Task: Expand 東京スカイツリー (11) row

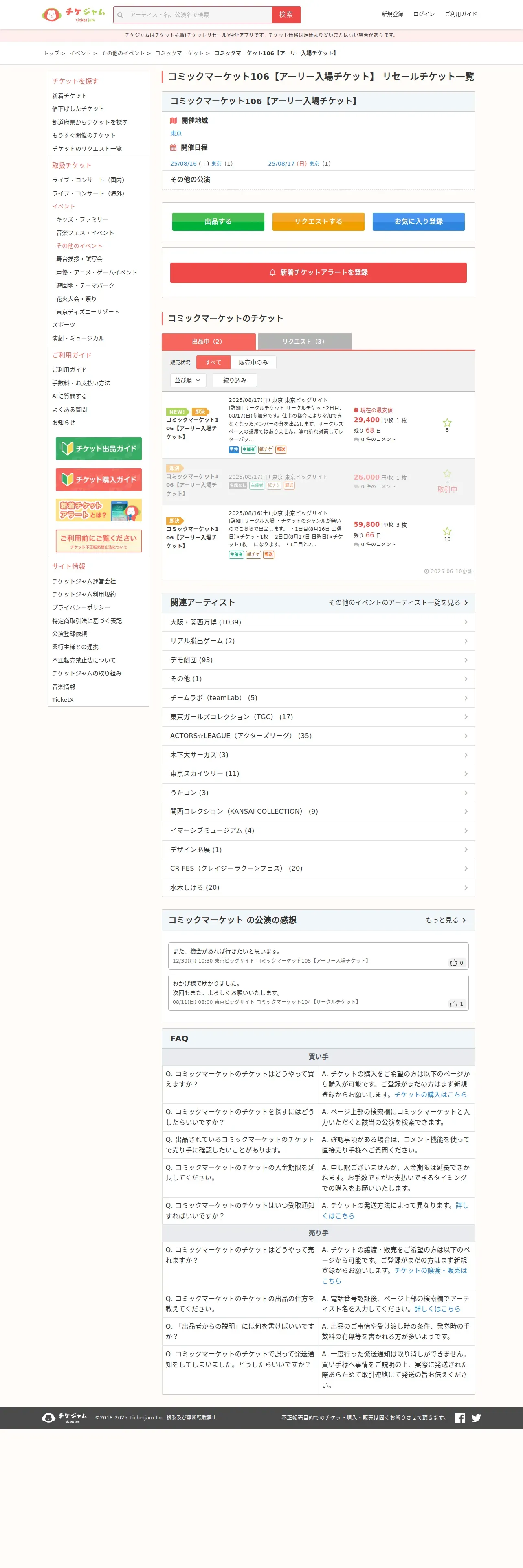Action: (319, 774)
